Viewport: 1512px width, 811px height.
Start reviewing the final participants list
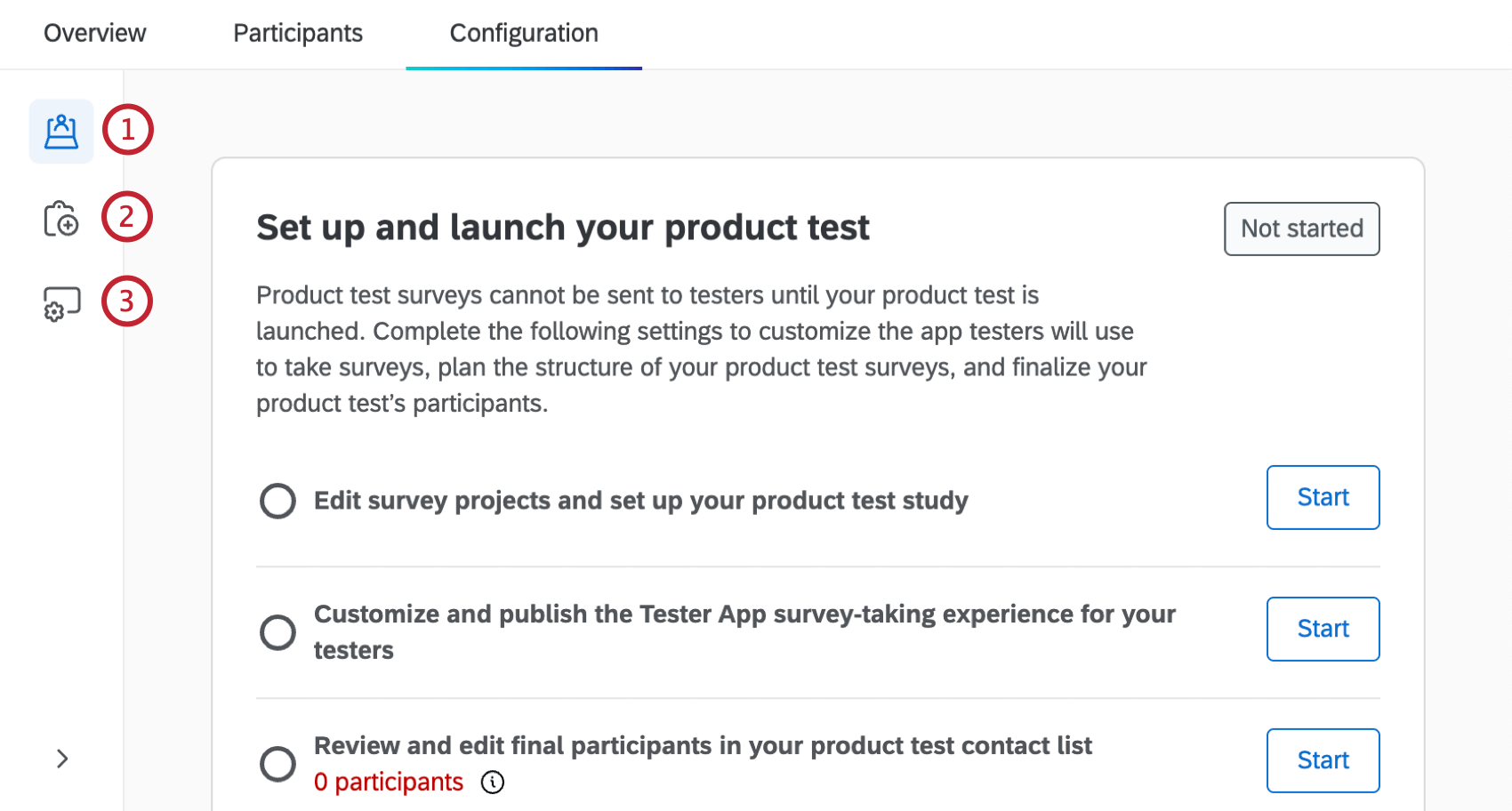click(x=1323, y=760)
